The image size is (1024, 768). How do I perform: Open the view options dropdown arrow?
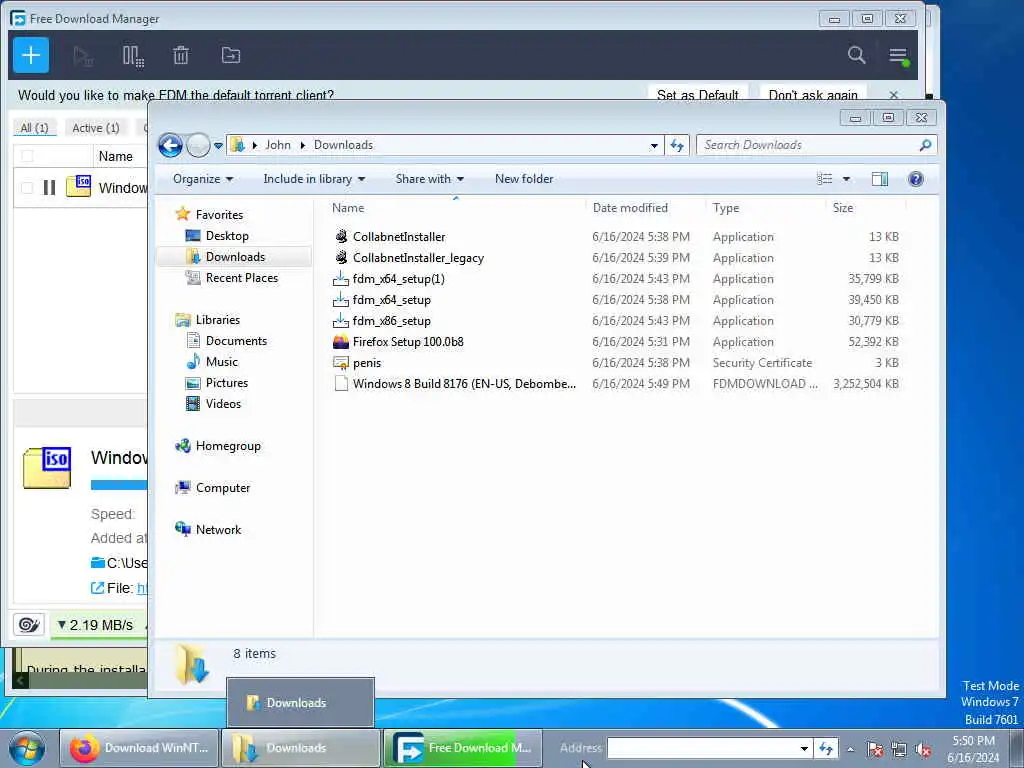tap(846, 179)
